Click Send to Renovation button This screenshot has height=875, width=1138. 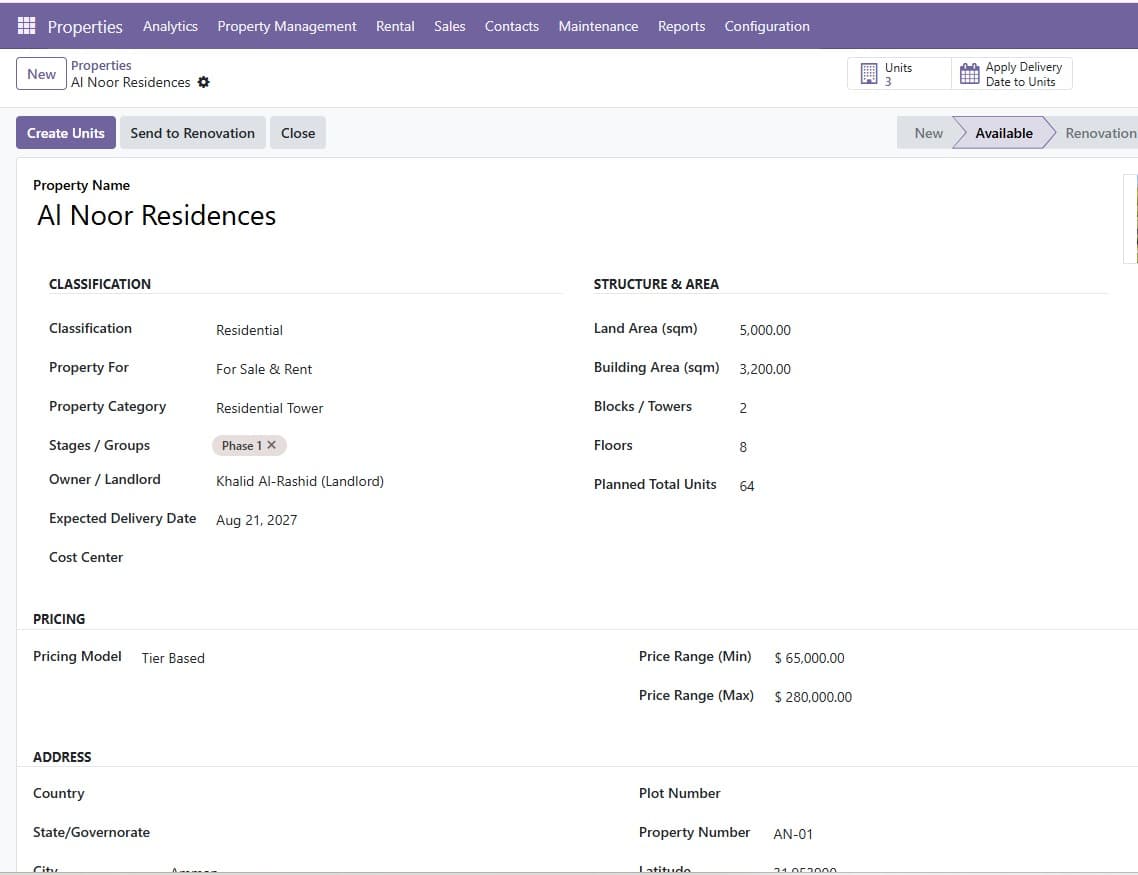coord(192,133)
